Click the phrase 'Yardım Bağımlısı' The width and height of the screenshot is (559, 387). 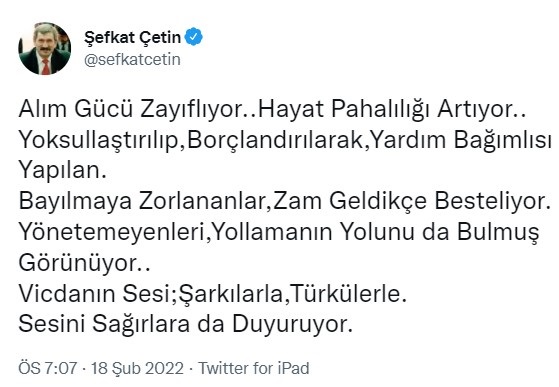tap(459, 140)
